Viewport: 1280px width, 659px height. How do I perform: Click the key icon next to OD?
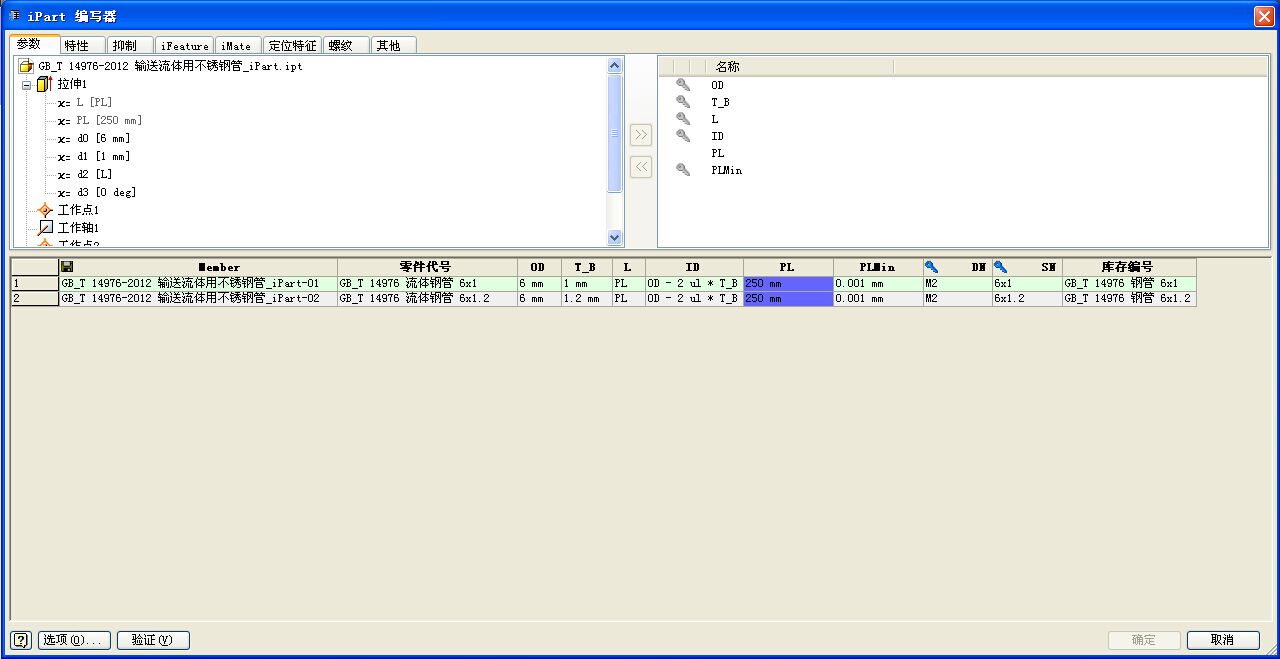click(683, 85)
